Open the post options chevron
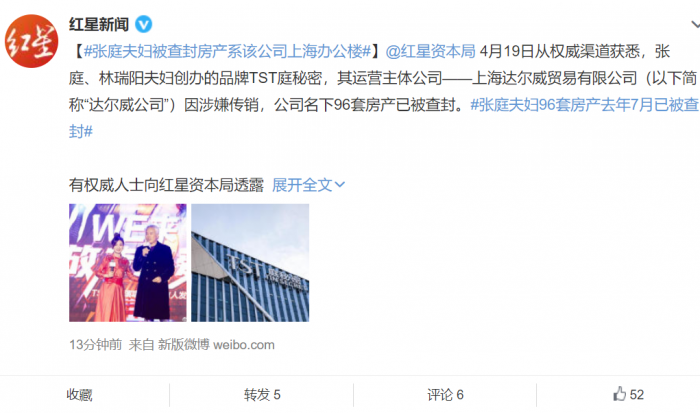 695,25
